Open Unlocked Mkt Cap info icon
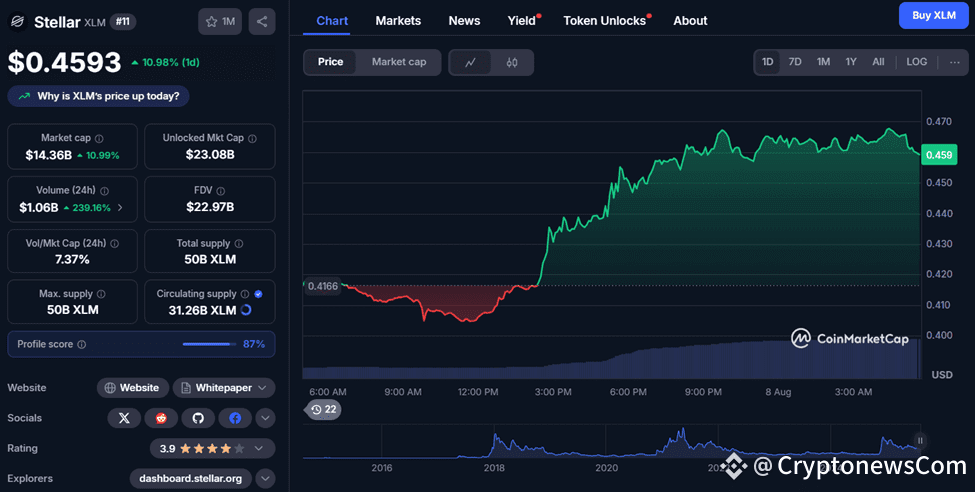Screen dimensions: 975x492 (x=252, y=138)
